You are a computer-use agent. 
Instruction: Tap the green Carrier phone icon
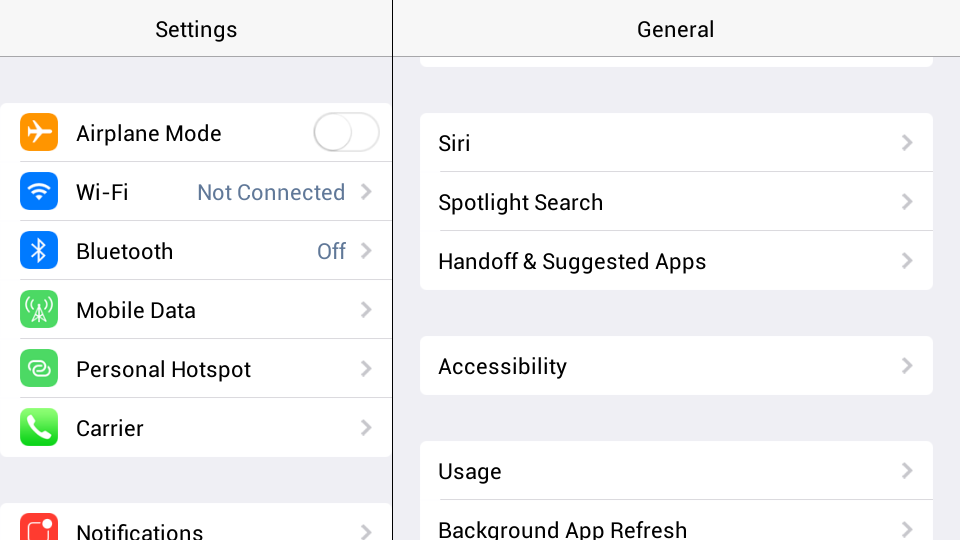click(39, 427)
